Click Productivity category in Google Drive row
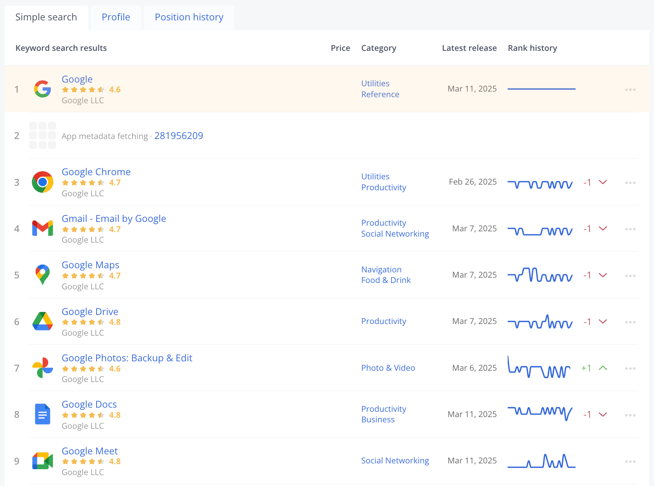 click(384, 321)
